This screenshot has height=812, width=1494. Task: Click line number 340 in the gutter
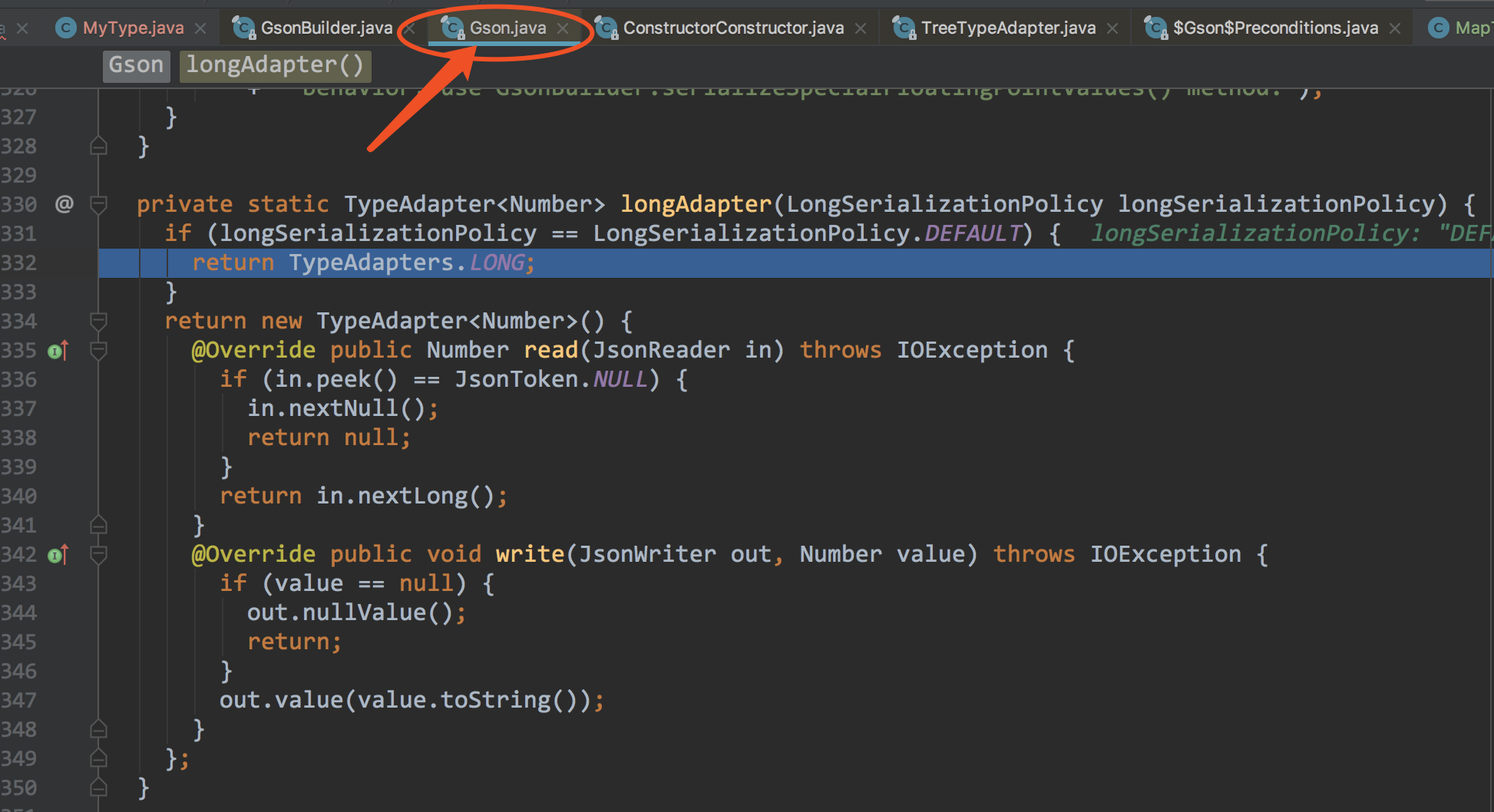[18, 497]
